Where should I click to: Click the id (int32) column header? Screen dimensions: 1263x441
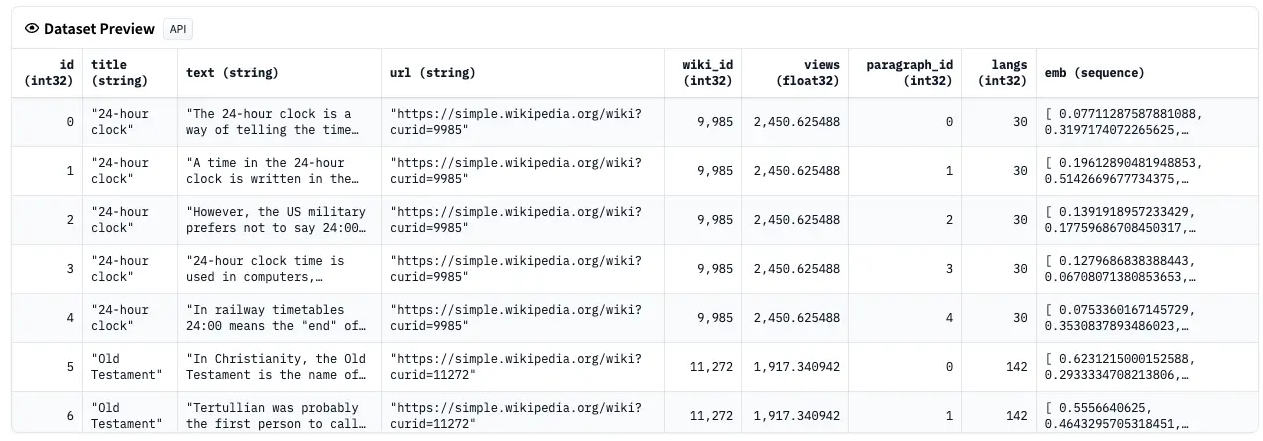click(48, 73)
